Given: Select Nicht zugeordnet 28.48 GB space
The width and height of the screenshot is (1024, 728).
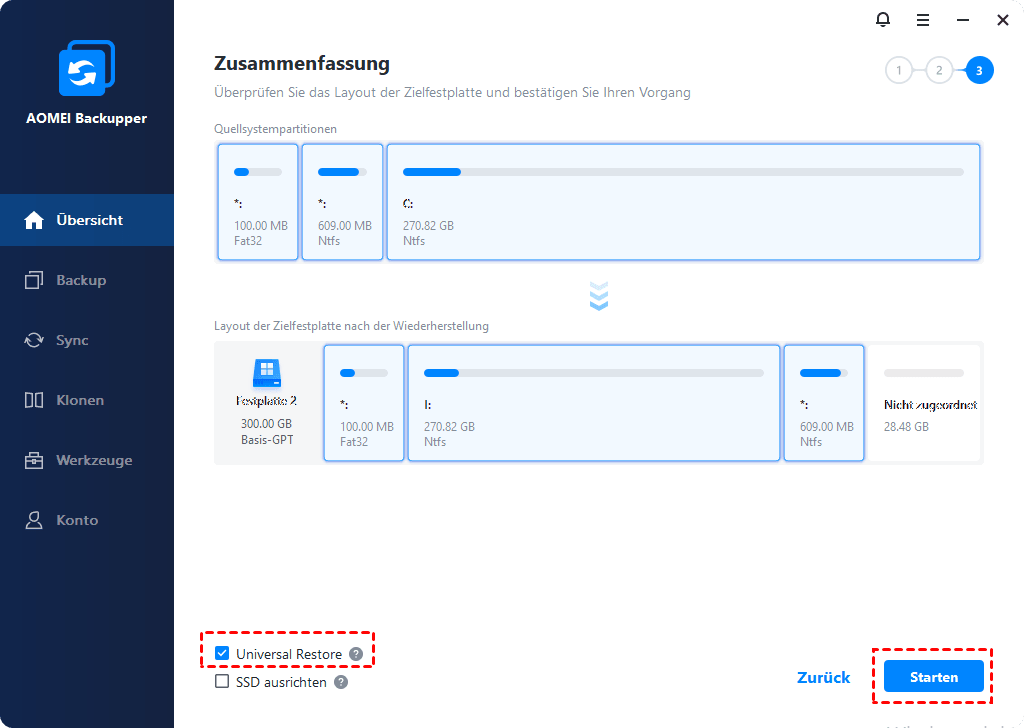Looking at the screenshot, I should [x=924, y=403].
